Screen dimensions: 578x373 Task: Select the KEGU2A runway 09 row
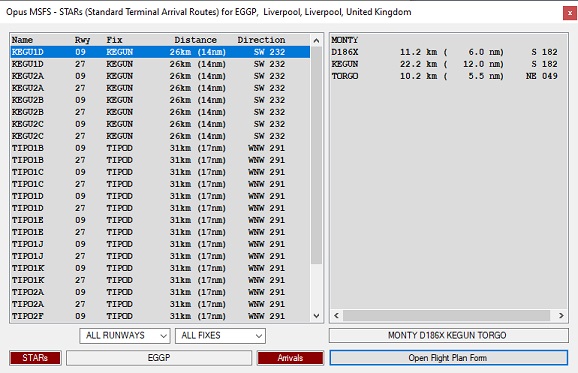coord(160,76)
